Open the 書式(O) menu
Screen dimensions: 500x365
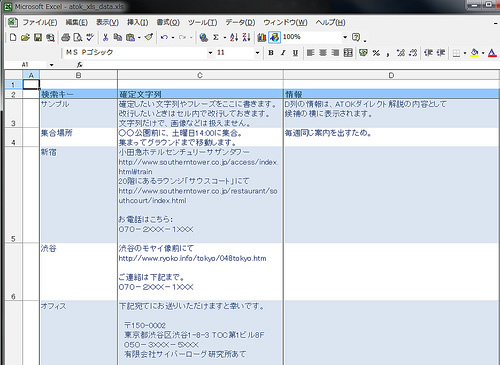pos(168,22)
